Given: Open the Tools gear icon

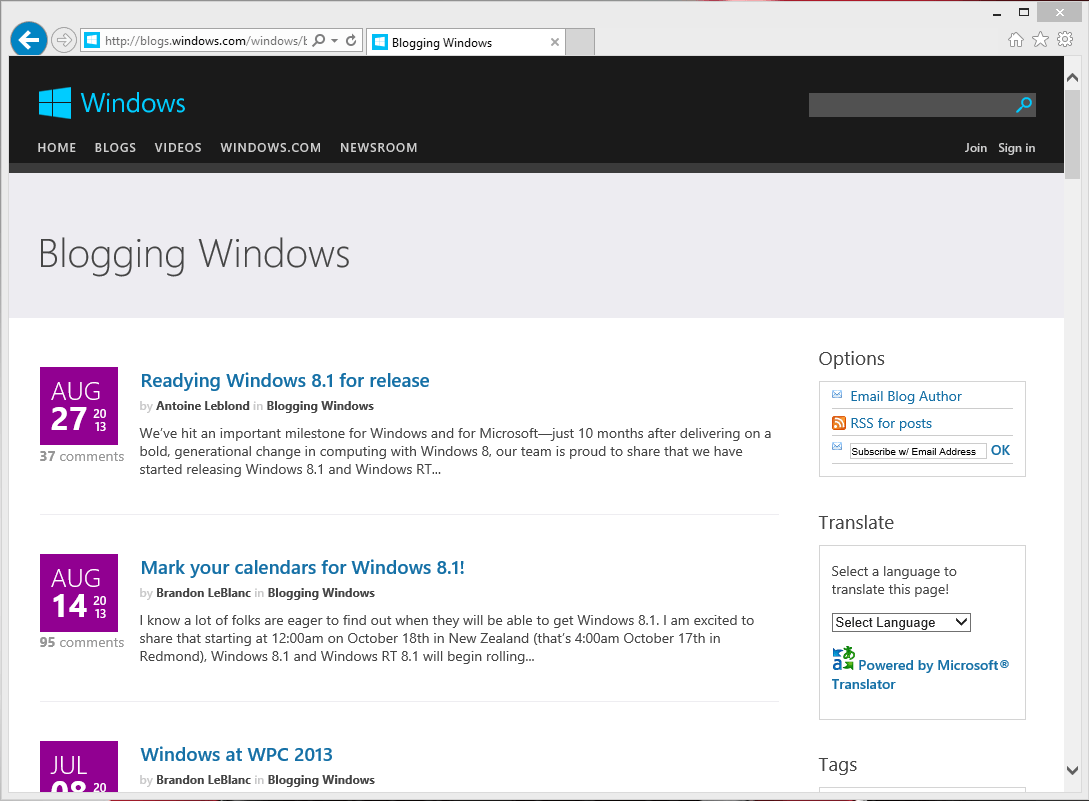Looking at the screenshot, I should pyautogui.click(x=1065, y=40).
